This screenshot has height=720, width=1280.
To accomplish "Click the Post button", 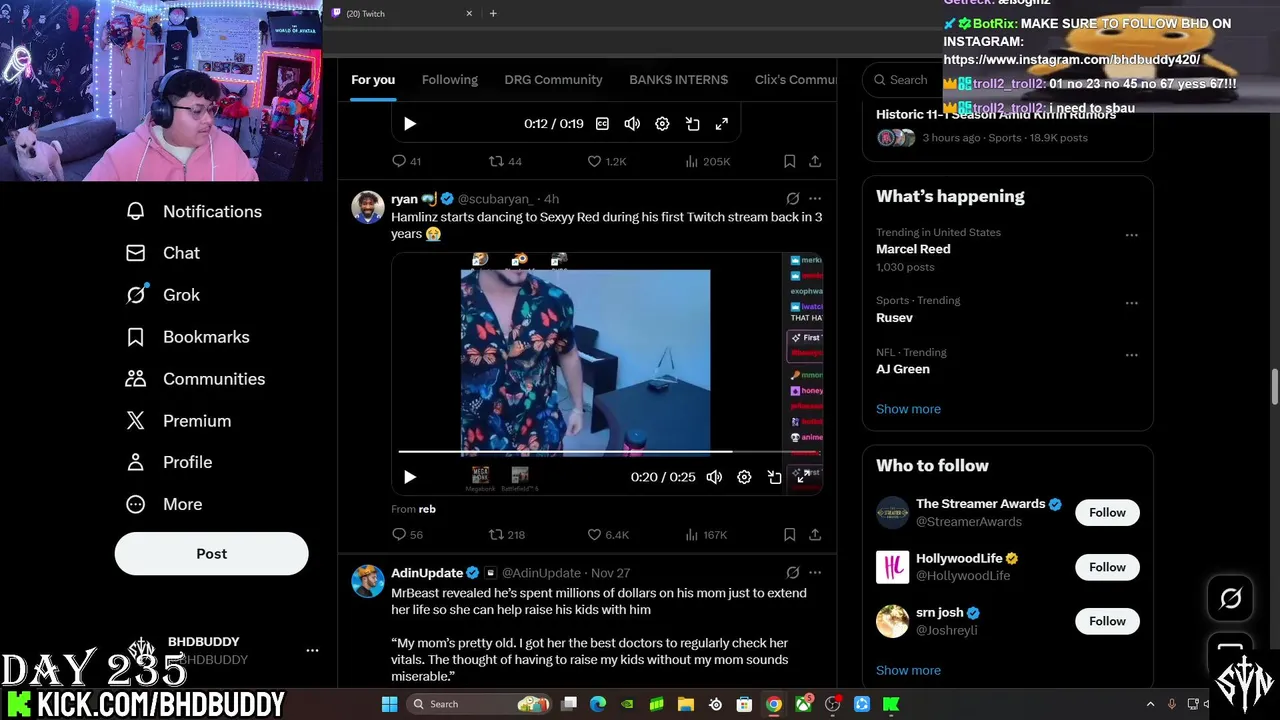I will pos(211,553).
